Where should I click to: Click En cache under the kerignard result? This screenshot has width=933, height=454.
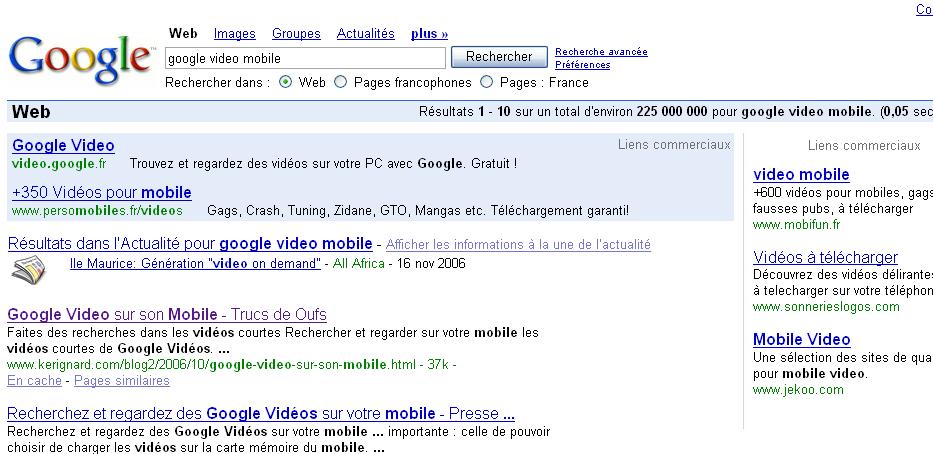click(35, 381)
